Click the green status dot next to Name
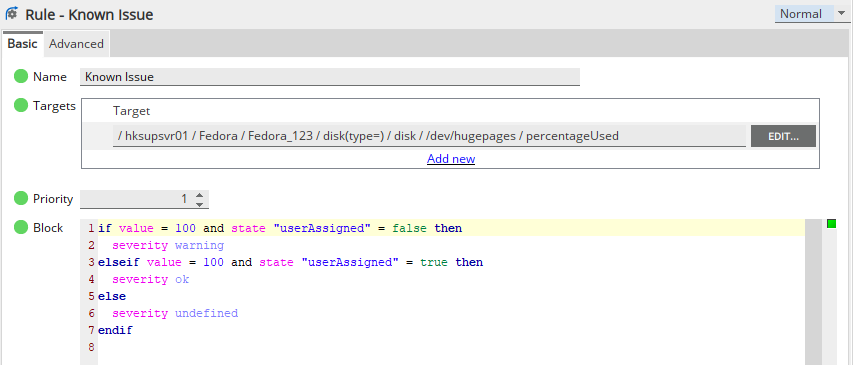This screenshot has height=365, width=853. point(21,77)
